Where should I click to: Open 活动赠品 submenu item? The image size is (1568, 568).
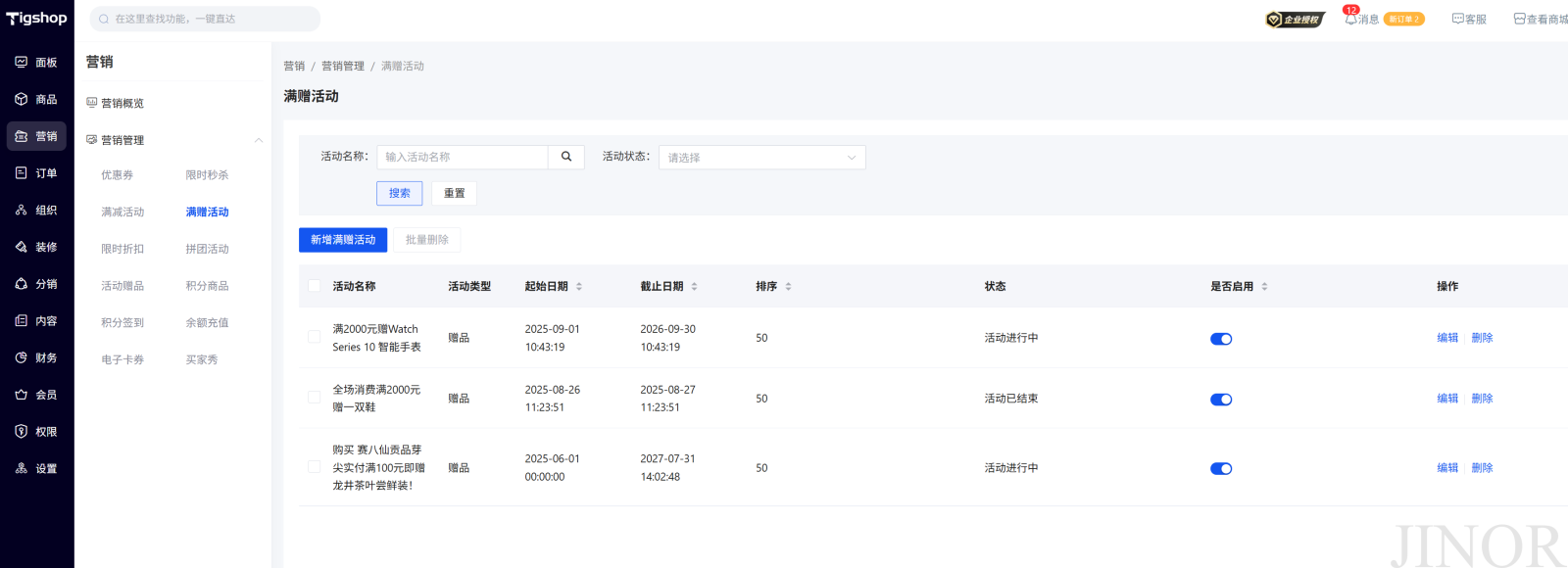pos(122,286)
